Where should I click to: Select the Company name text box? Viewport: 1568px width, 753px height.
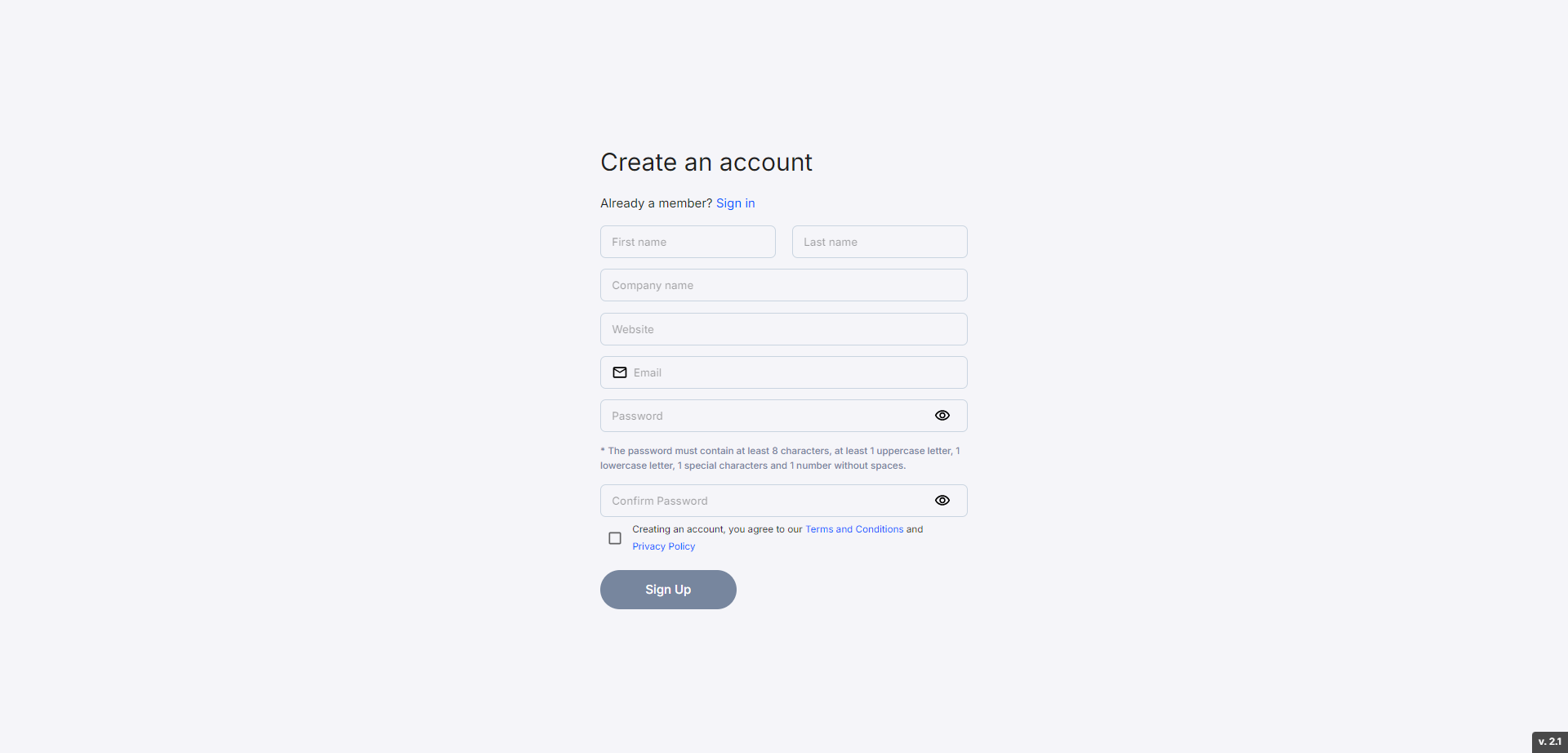[x=783, y=285]
